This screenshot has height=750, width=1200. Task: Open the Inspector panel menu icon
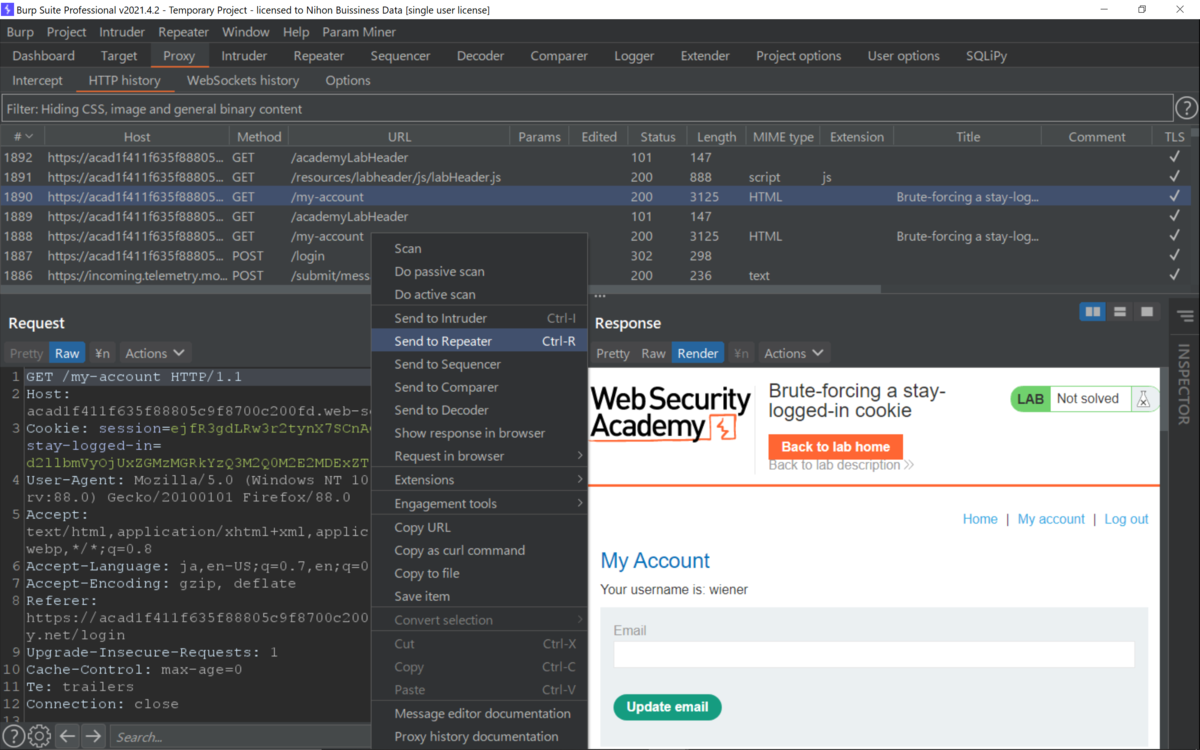(1185, 317)
